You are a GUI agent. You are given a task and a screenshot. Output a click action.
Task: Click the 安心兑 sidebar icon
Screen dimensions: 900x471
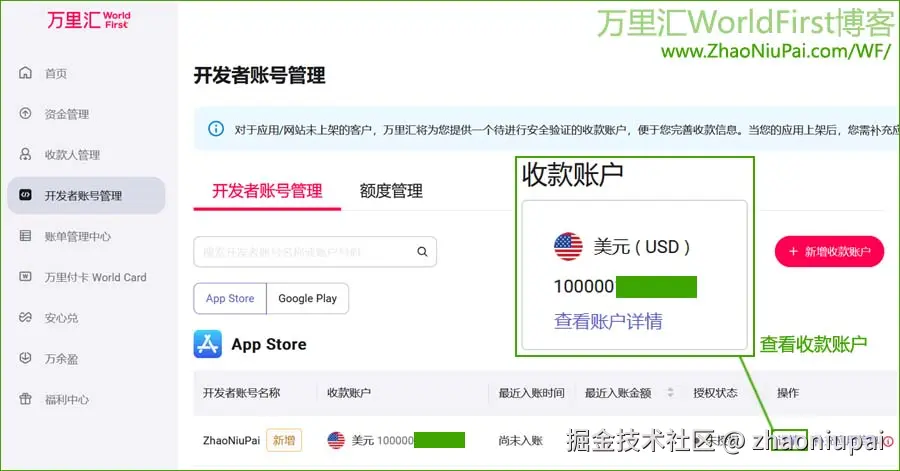coord(25,317)
